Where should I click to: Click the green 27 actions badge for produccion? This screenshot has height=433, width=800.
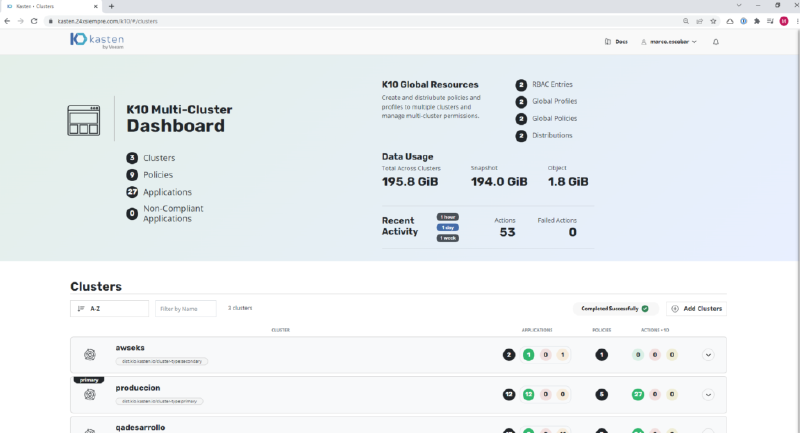638,394
